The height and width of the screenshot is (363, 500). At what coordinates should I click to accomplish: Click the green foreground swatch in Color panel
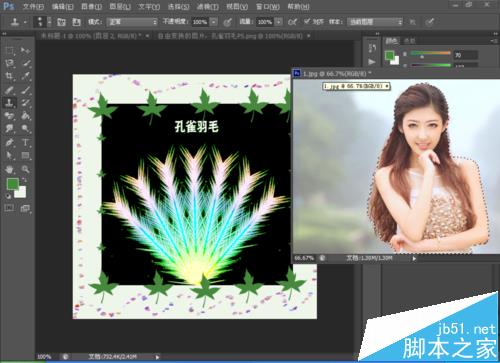point(389,55)
